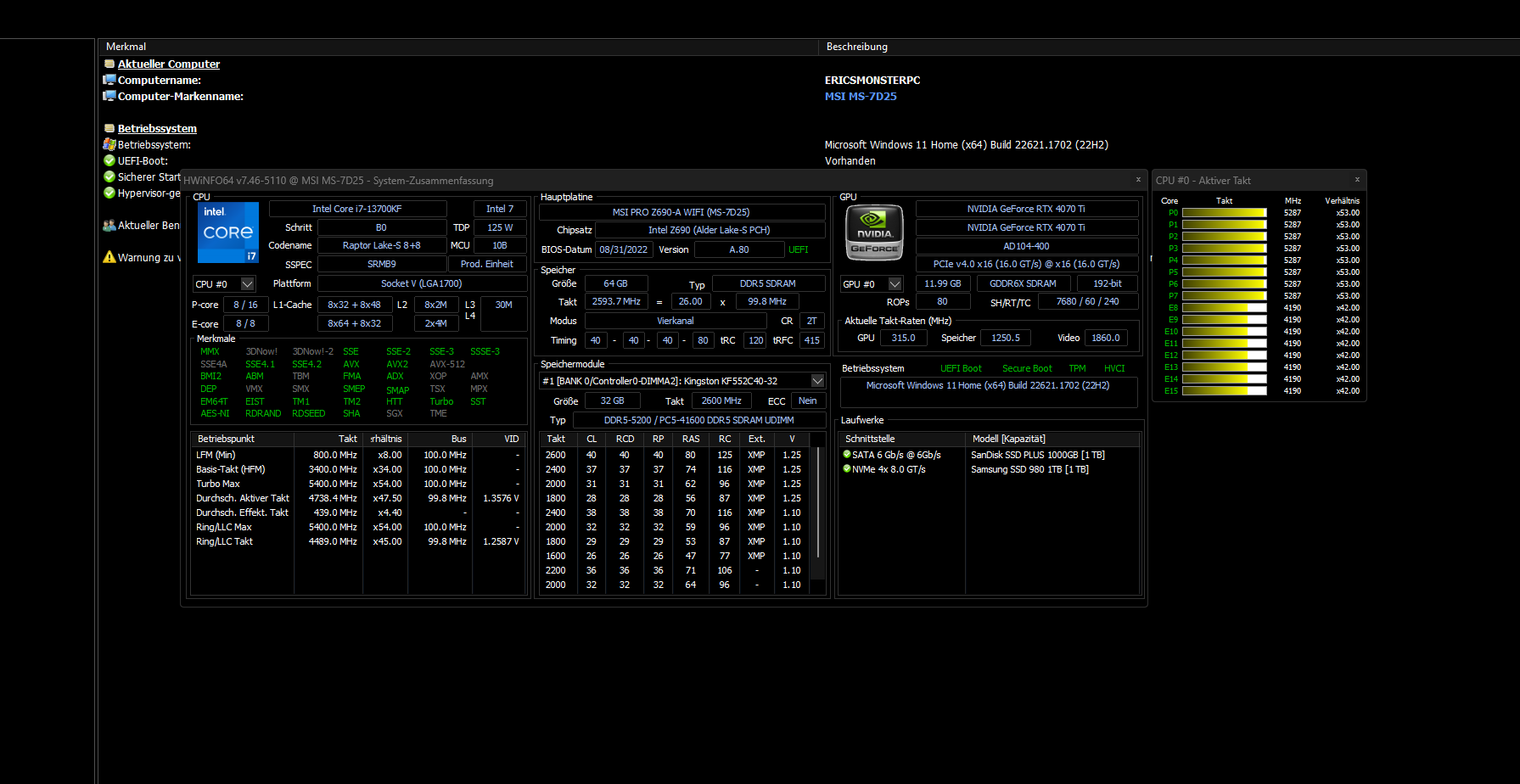Click the Socket V (LGA1700) platform field

[422, 283]
